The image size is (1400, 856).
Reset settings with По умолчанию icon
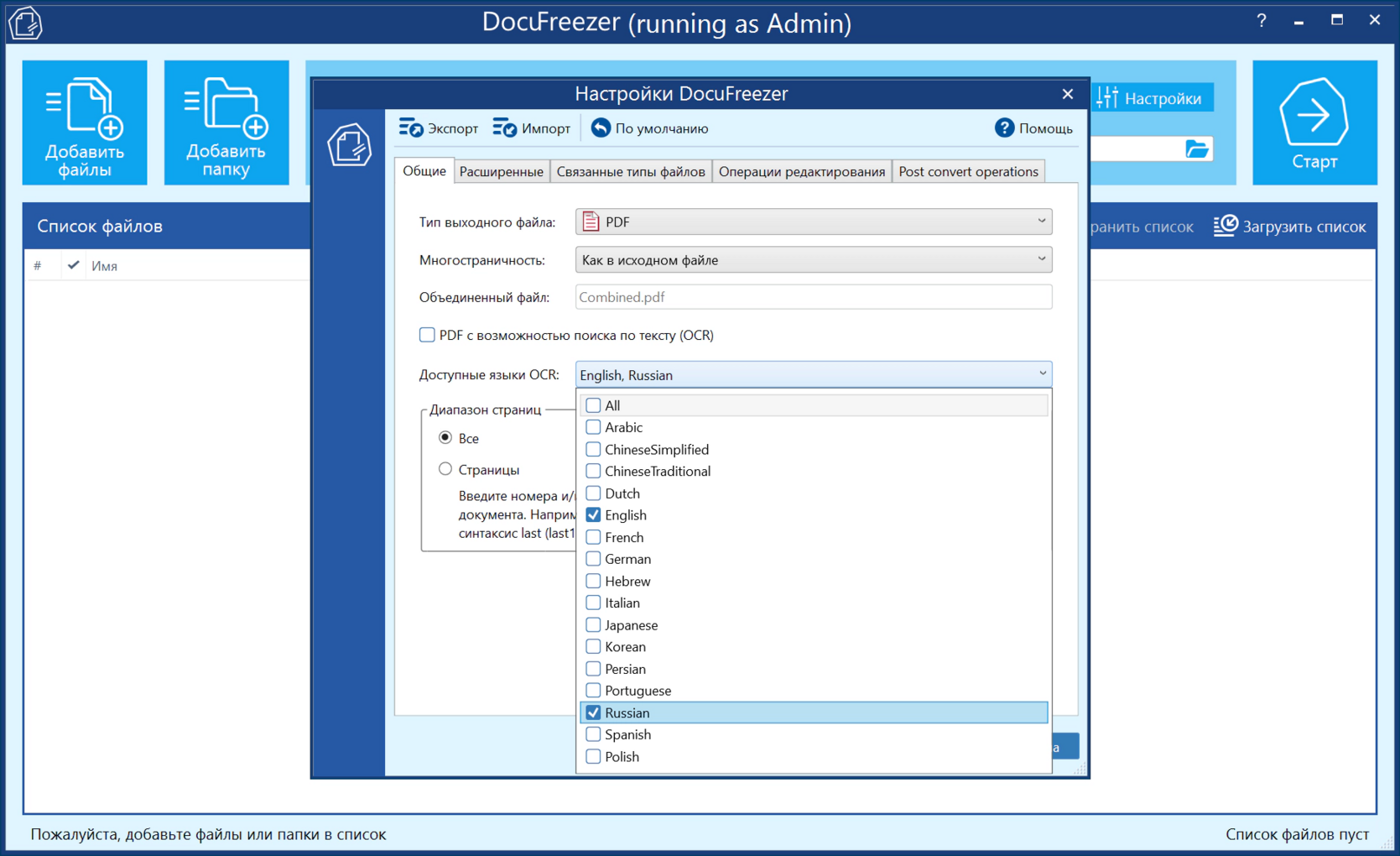[x=601, y=128]
